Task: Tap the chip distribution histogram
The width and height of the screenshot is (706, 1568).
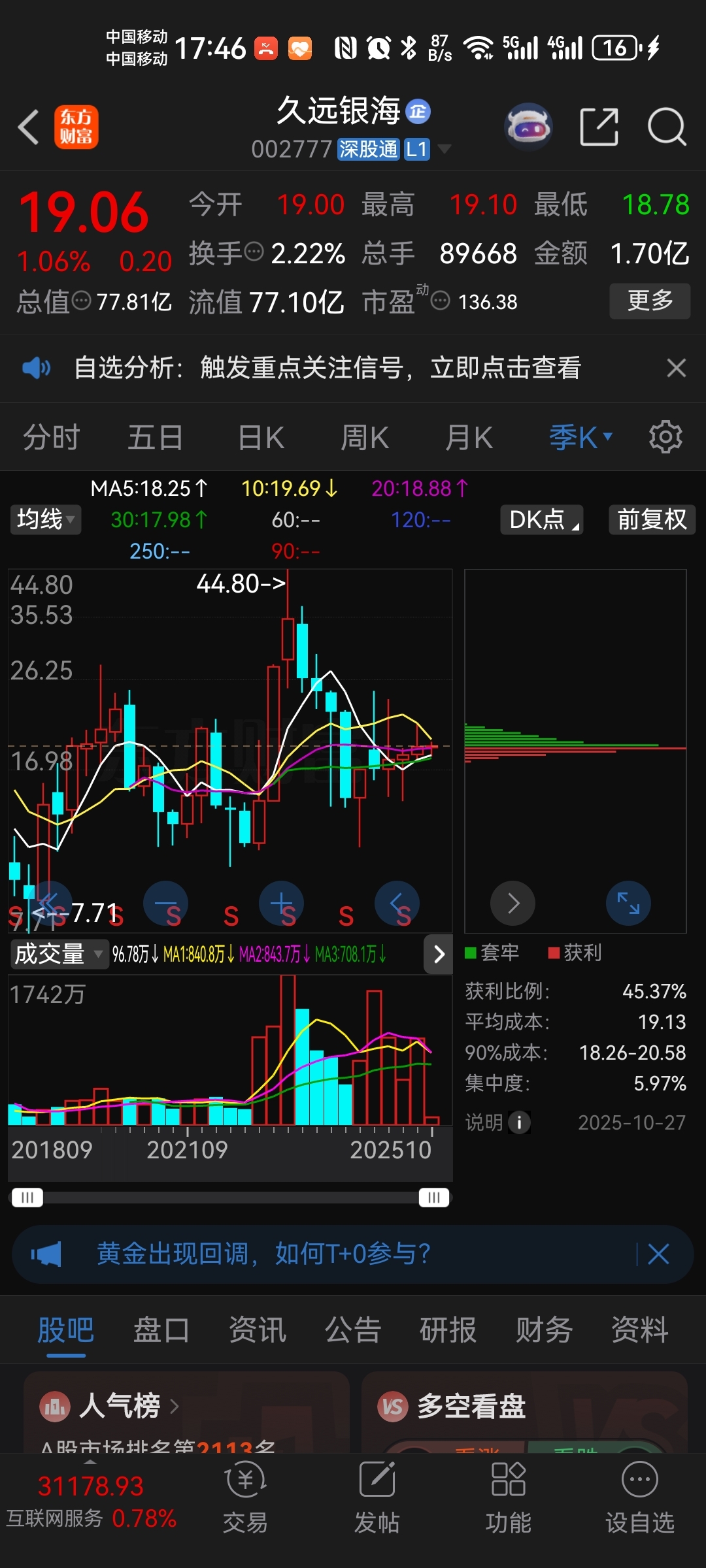Action: click(x=575, y=744)
